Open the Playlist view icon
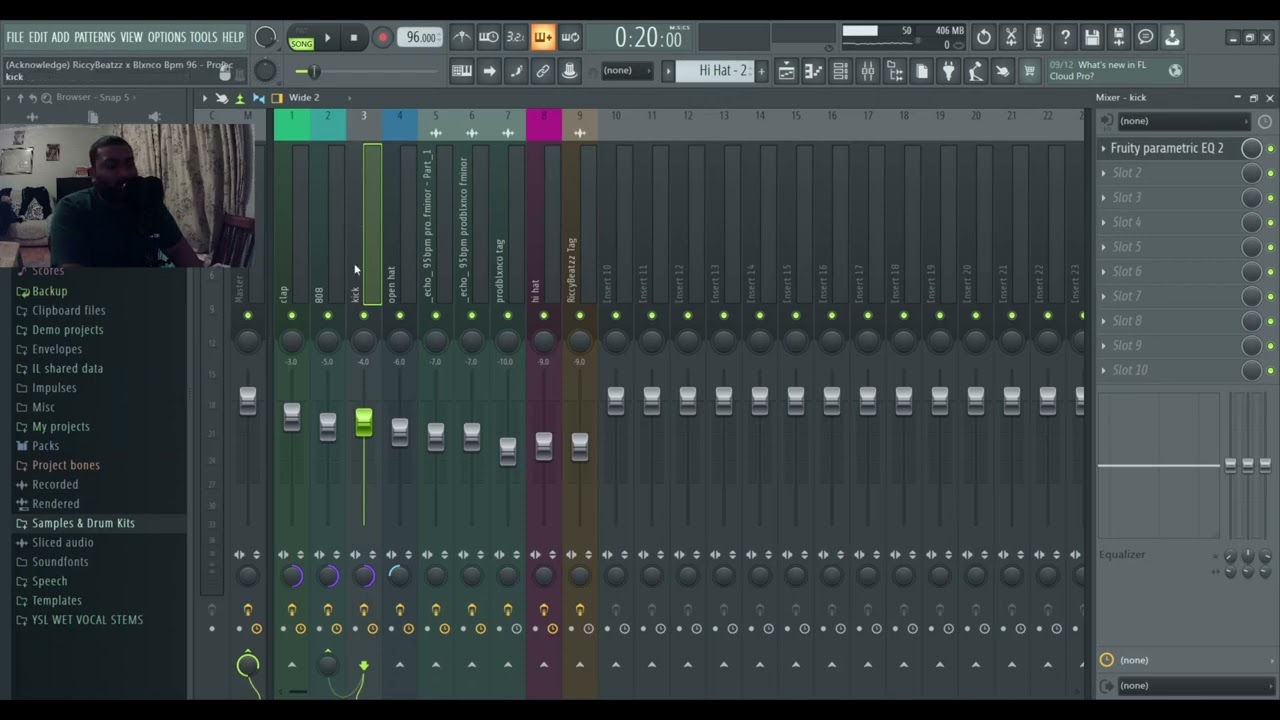1280x720 pixels. (x=786, y=71)
